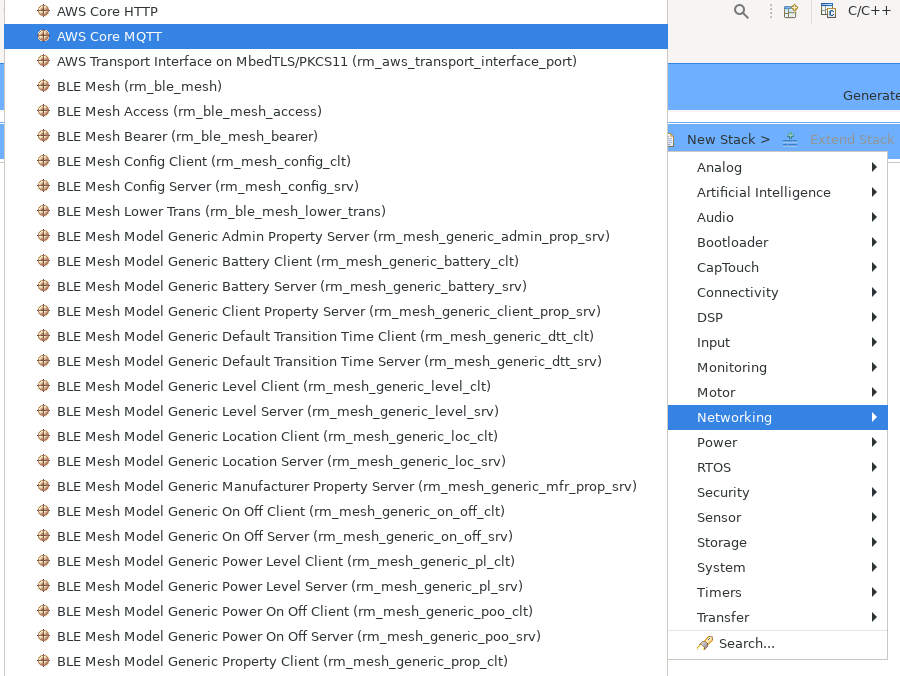
Task: Expand the Connectivity submenu arrow
Action: [x=874, y=292]
